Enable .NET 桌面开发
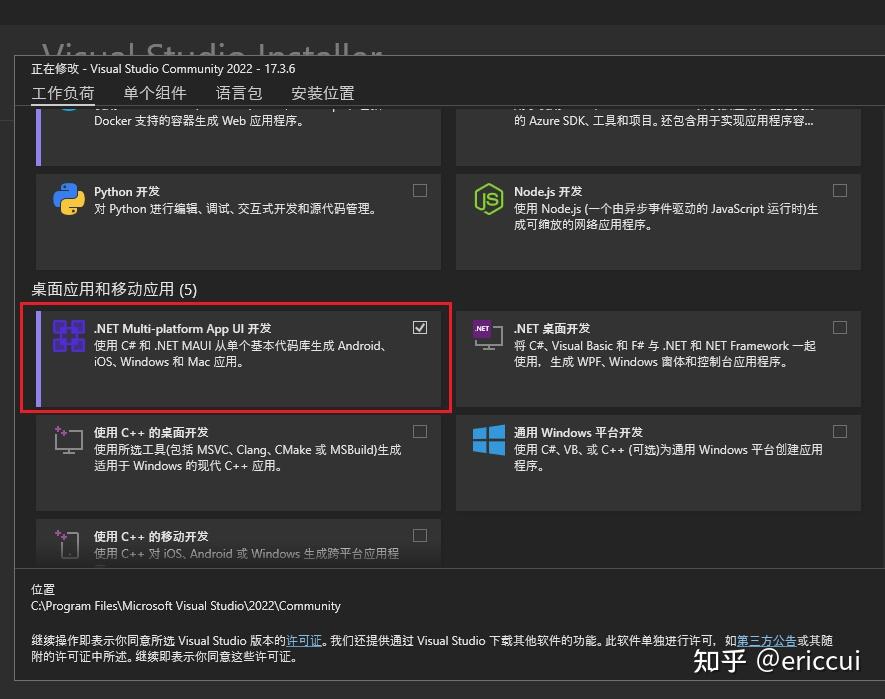Screen dimensions: 885x699 pyautogui.click(x=840, y=327)
